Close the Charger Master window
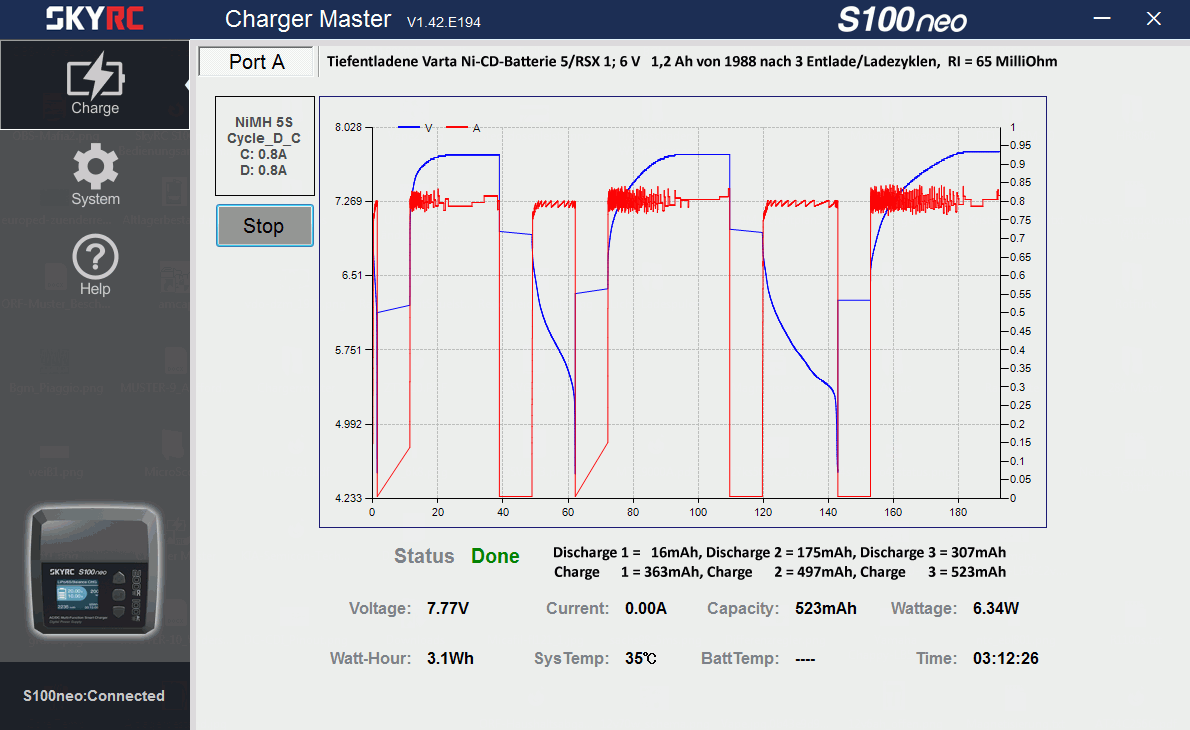 click(x=1154, y=19)
